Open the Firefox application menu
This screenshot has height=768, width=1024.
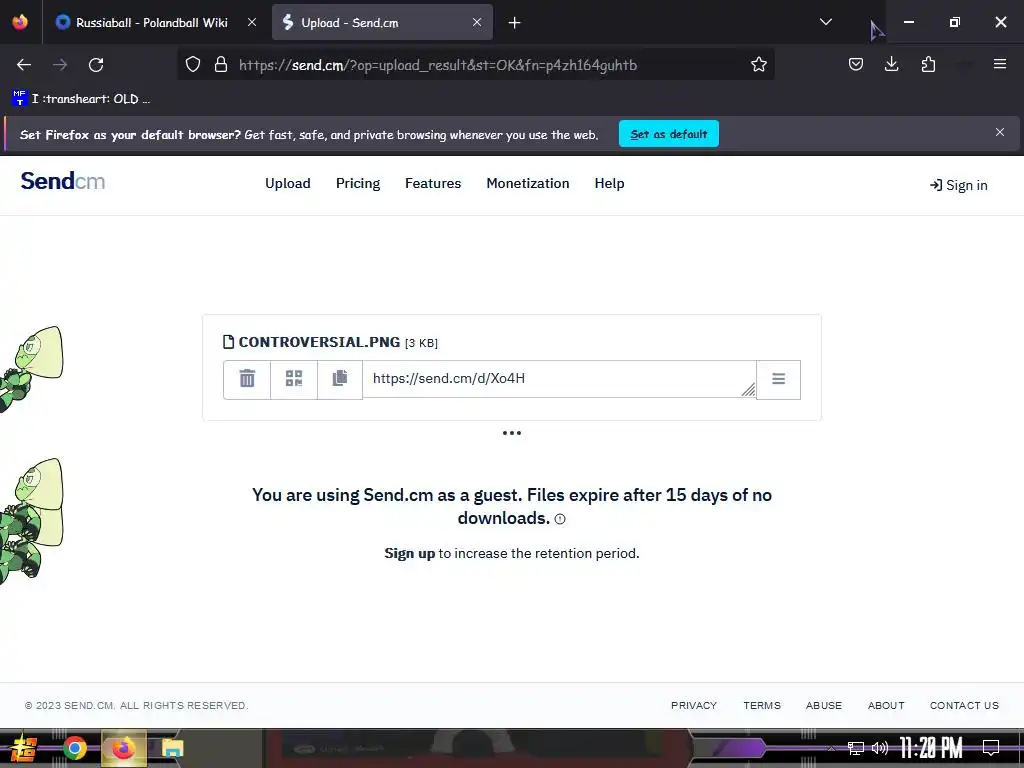pyautogui.click(x=999, y=64)
